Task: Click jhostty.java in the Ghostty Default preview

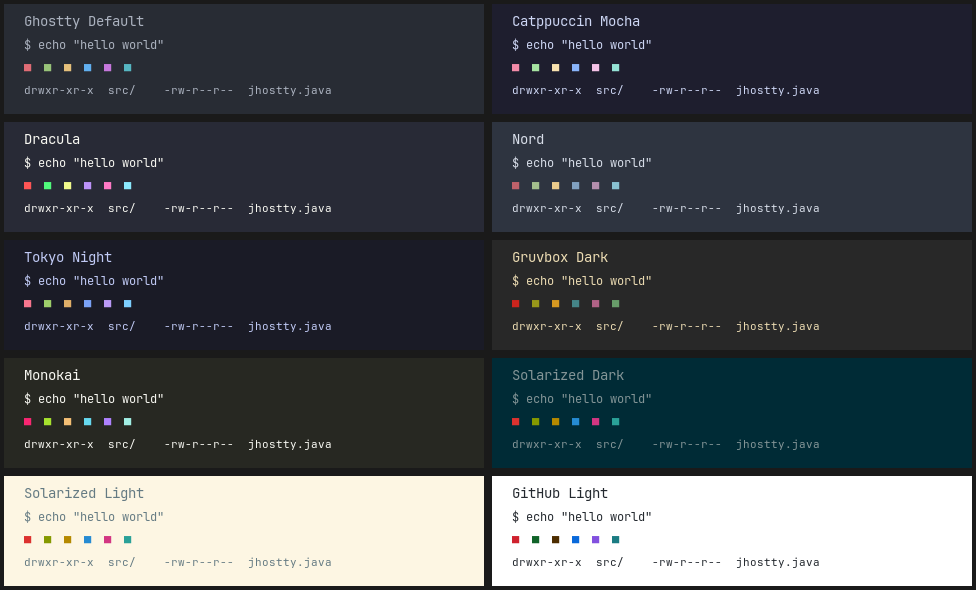Action: point(290,90)
